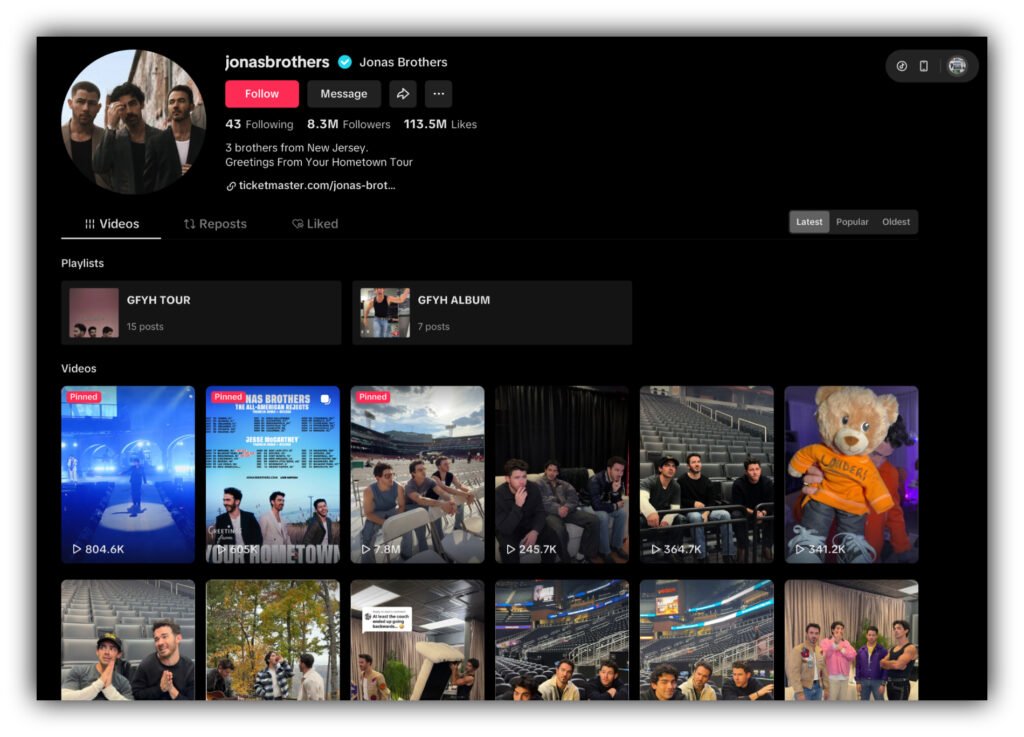Switch to the Liked tab
The image size is (1024, 737).
point(315,224)
